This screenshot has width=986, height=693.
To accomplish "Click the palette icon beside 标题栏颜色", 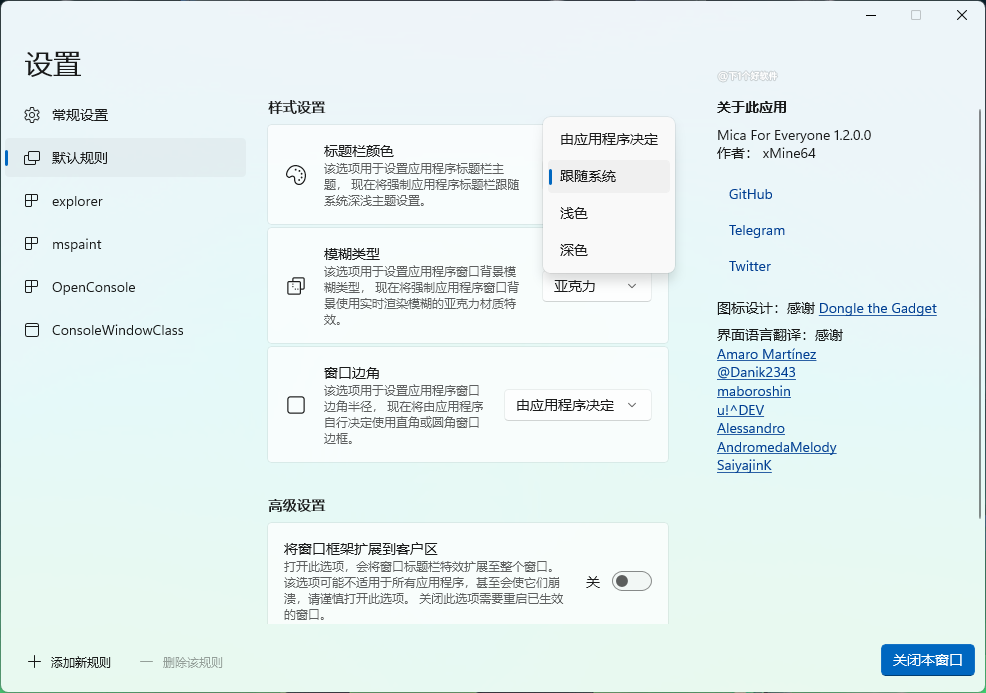I will 296,176.
